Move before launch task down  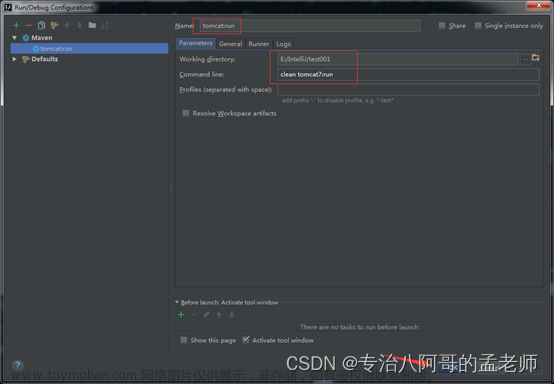click(232, 314)
